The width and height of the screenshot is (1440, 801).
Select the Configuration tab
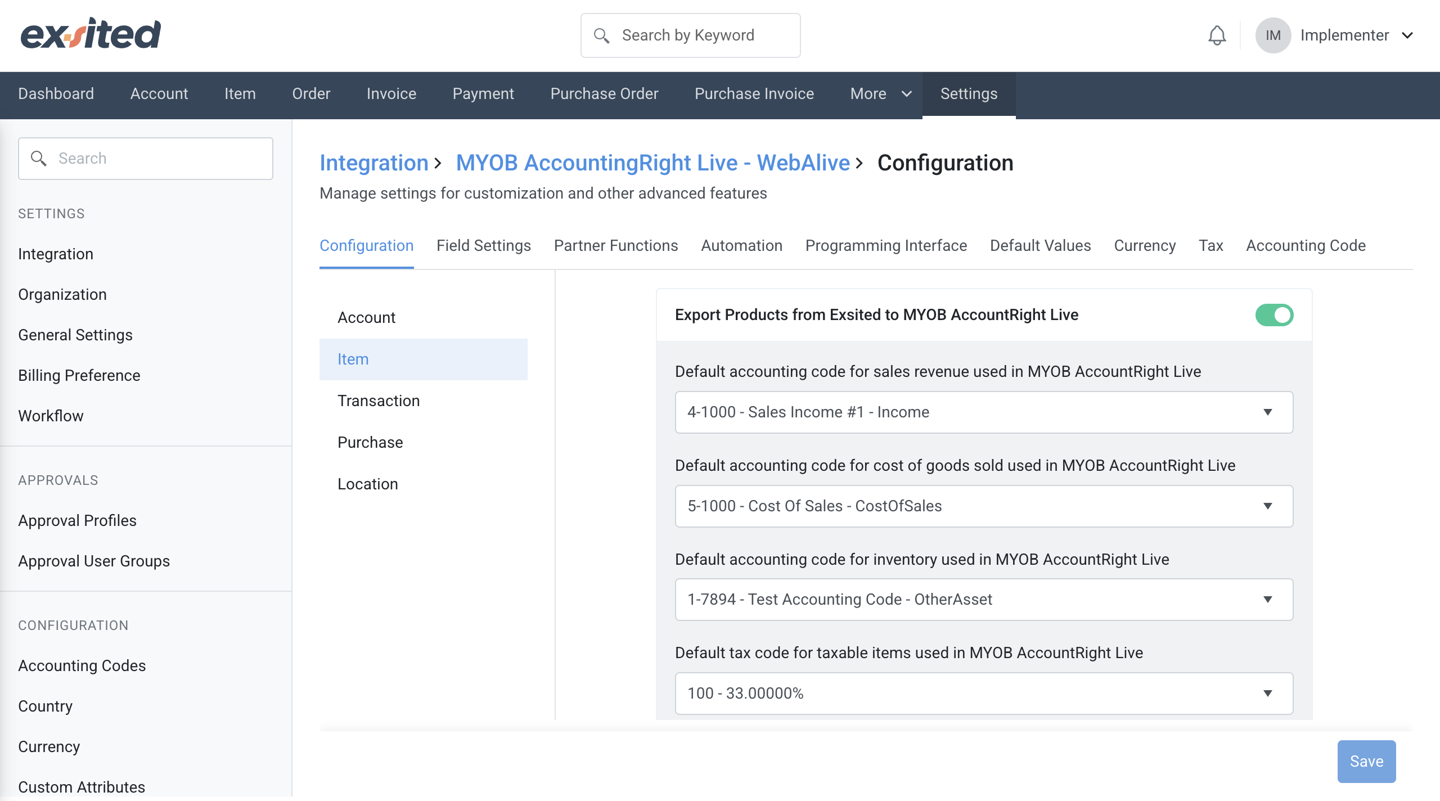click(x=366, y=246)
